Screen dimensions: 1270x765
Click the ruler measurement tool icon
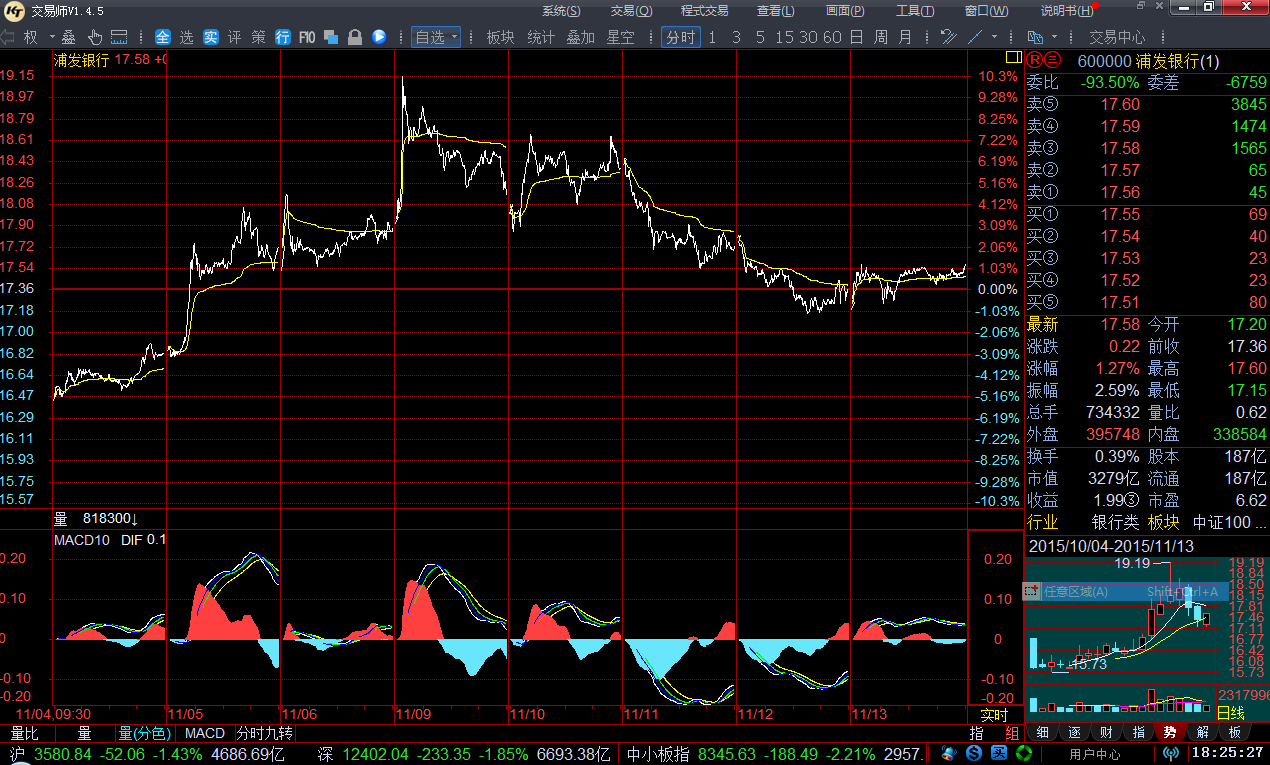click(x=119, y=37)
